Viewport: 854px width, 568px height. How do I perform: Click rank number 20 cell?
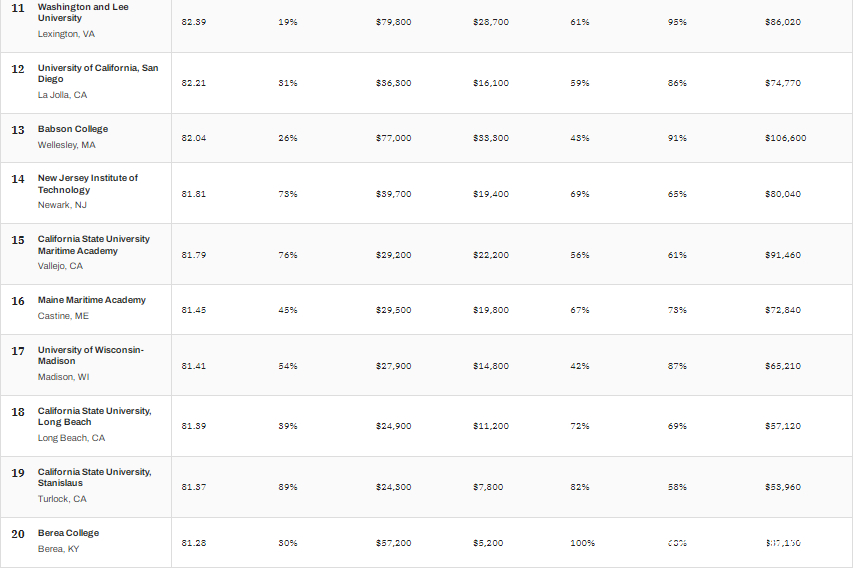tap(18, 534)
